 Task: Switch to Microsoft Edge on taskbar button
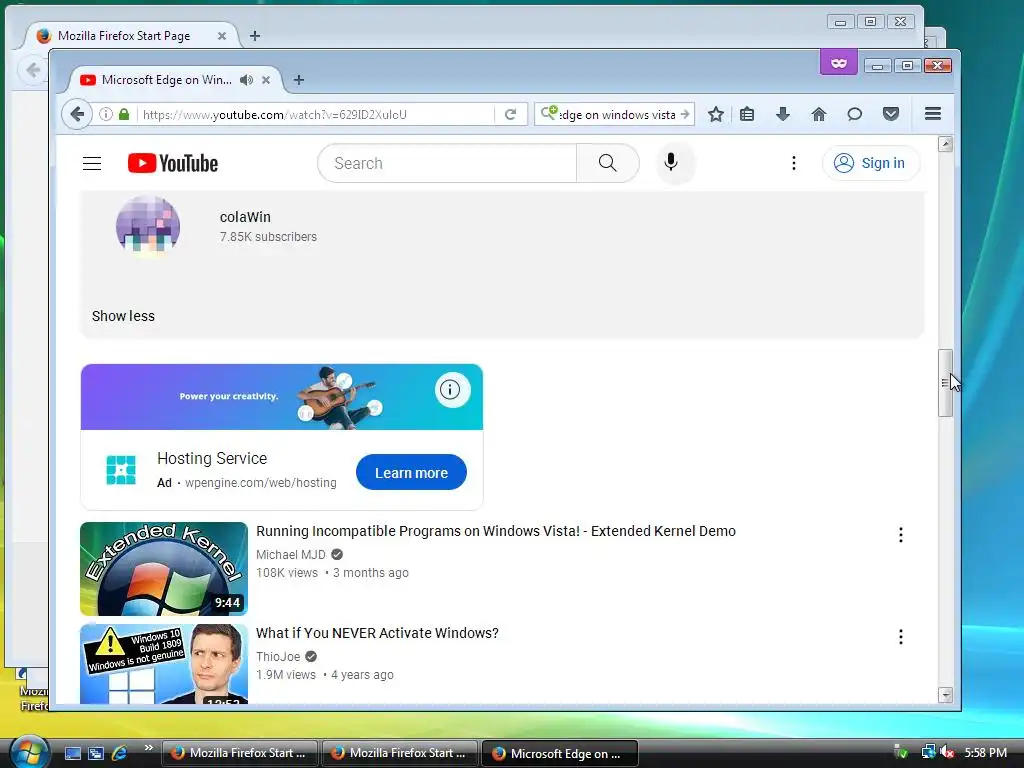559,753
